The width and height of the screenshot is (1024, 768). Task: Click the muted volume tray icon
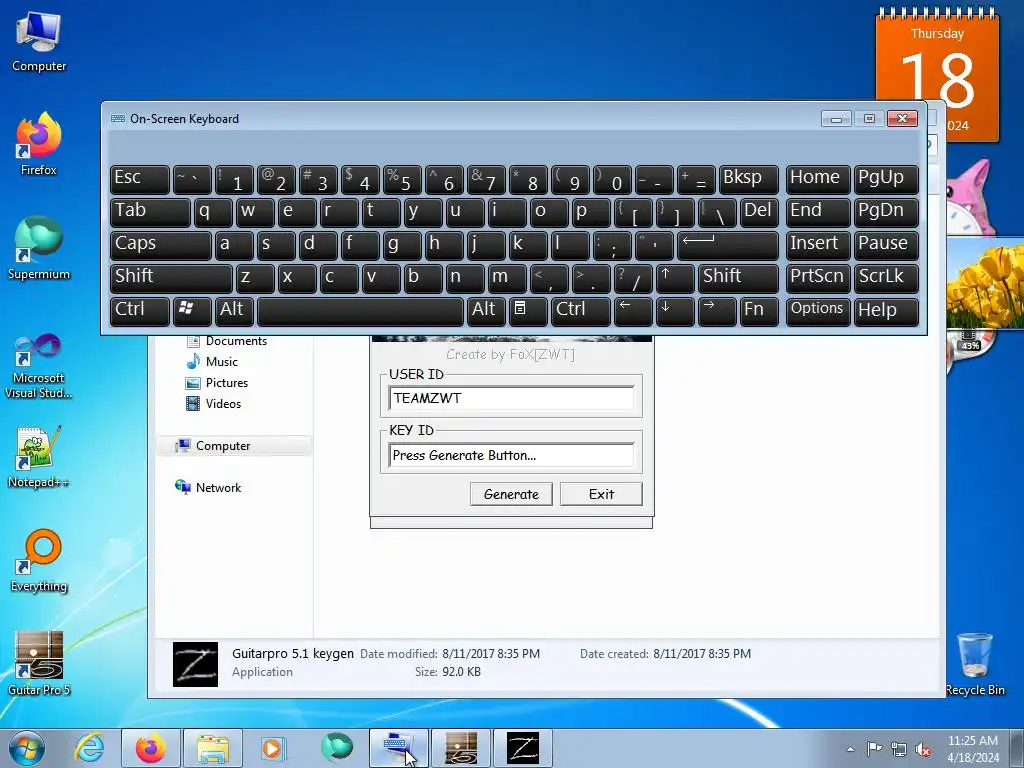tap(923, 749)
